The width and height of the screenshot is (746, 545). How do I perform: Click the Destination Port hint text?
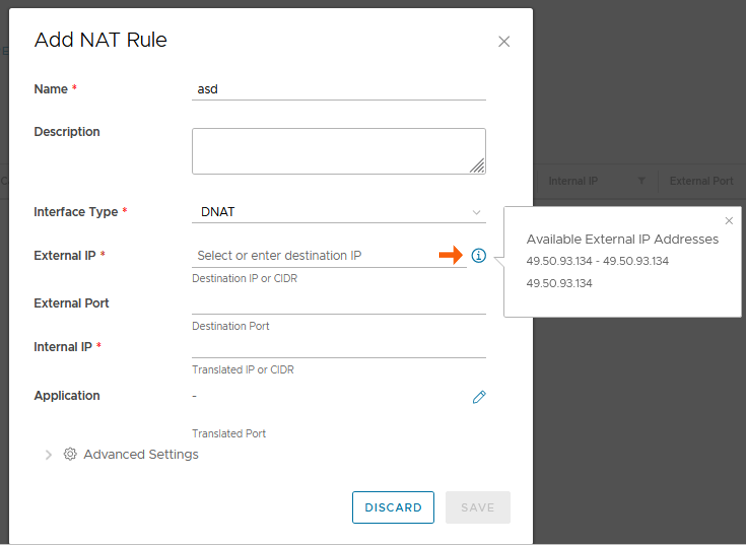(231, 326)
